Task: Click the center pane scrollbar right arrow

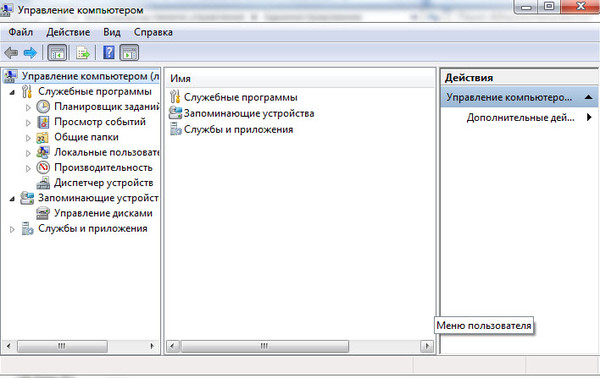Action: pos(427,346)
